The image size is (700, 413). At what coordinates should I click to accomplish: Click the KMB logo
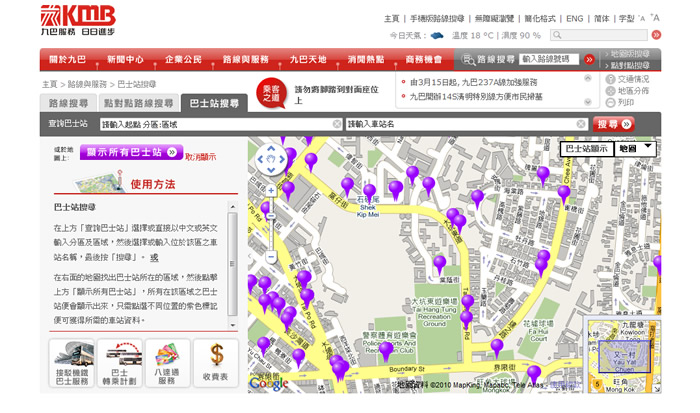tap(78, 20)
